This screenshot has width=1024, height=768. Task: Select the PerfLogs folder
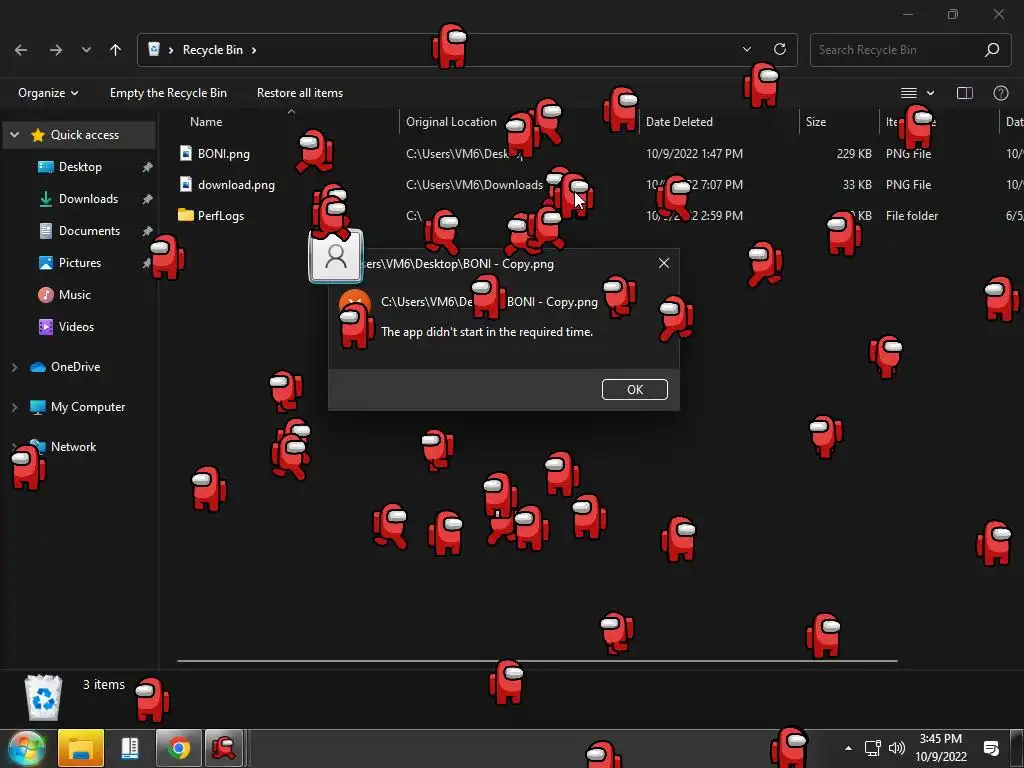(x=221, y=216)
